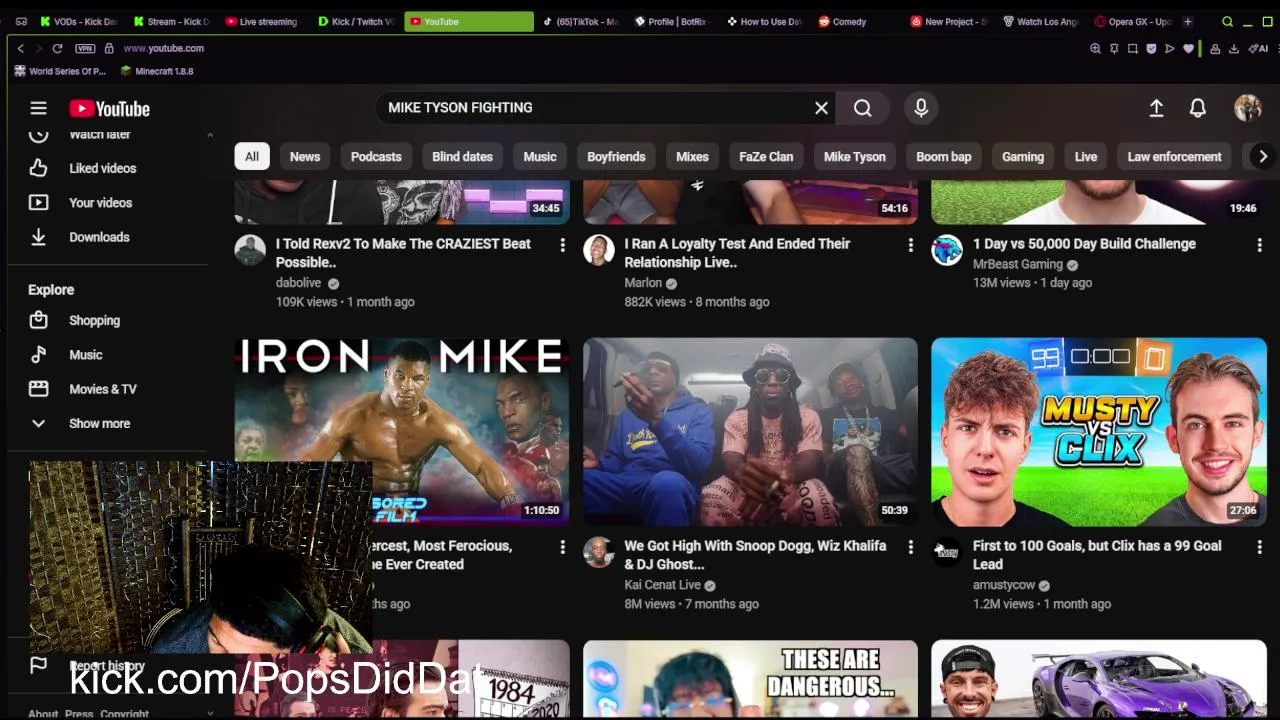
Task: Select the Podcasts filter chip
Action: tap(376, 156)
